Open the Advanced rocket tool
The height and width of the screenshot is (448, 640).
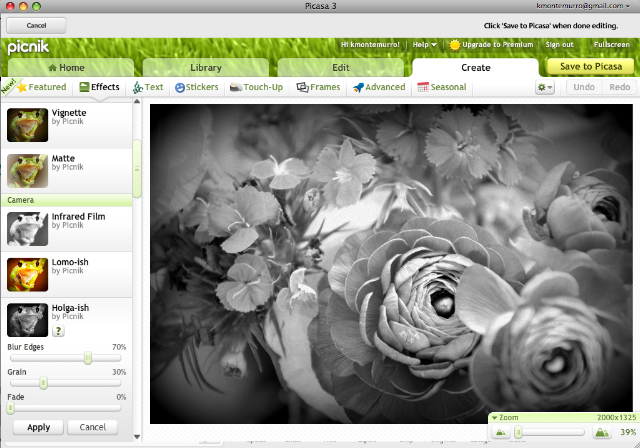click(379, 87)
